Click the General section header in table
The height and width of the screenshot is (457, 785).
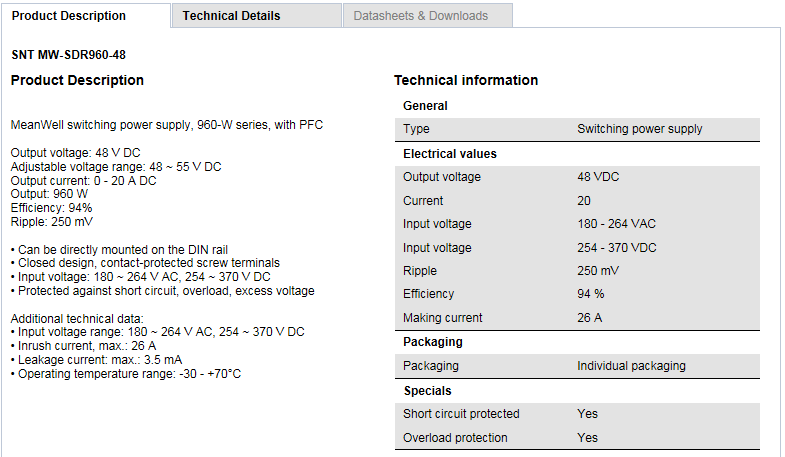point(425,106)
